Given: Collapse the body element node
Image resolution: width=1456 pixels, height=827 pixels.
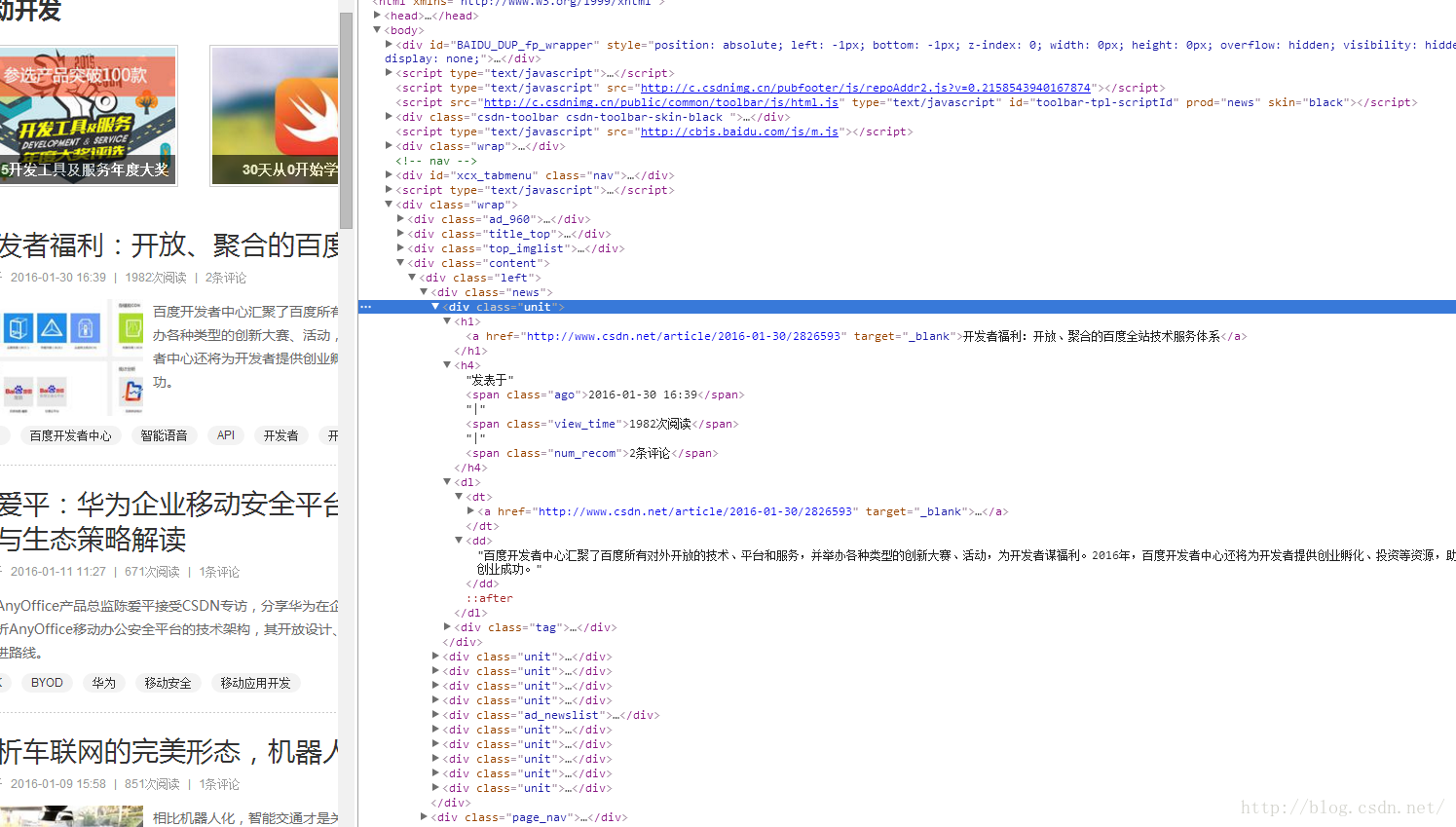Looking at the screenshot, I should (x=378, y=30).
